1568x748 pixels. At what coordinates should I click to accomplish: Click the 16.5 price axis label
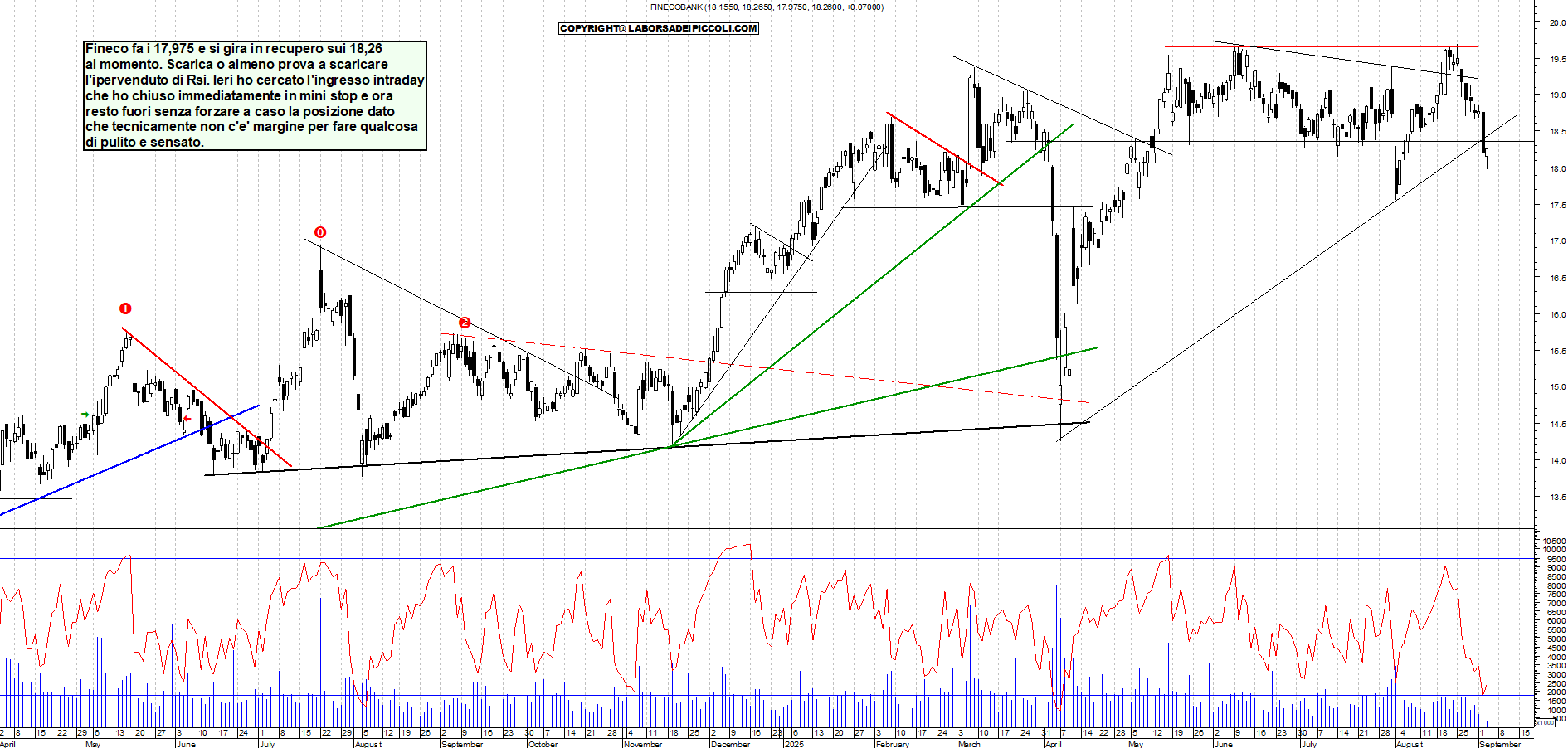pos(1557,279)
